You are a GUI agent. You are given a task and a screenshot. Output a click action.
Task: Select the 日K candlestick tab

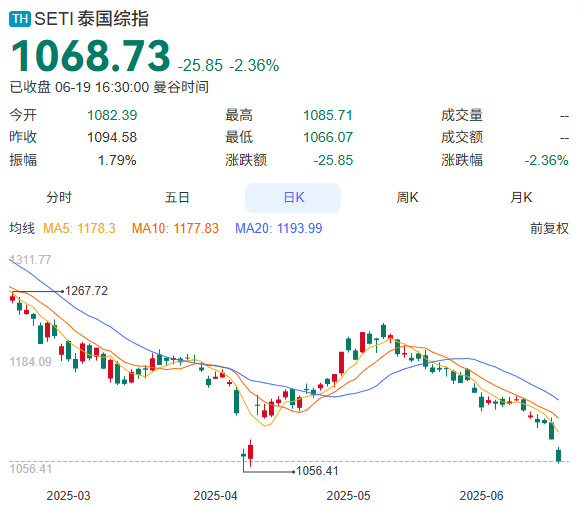coord(293,197)
